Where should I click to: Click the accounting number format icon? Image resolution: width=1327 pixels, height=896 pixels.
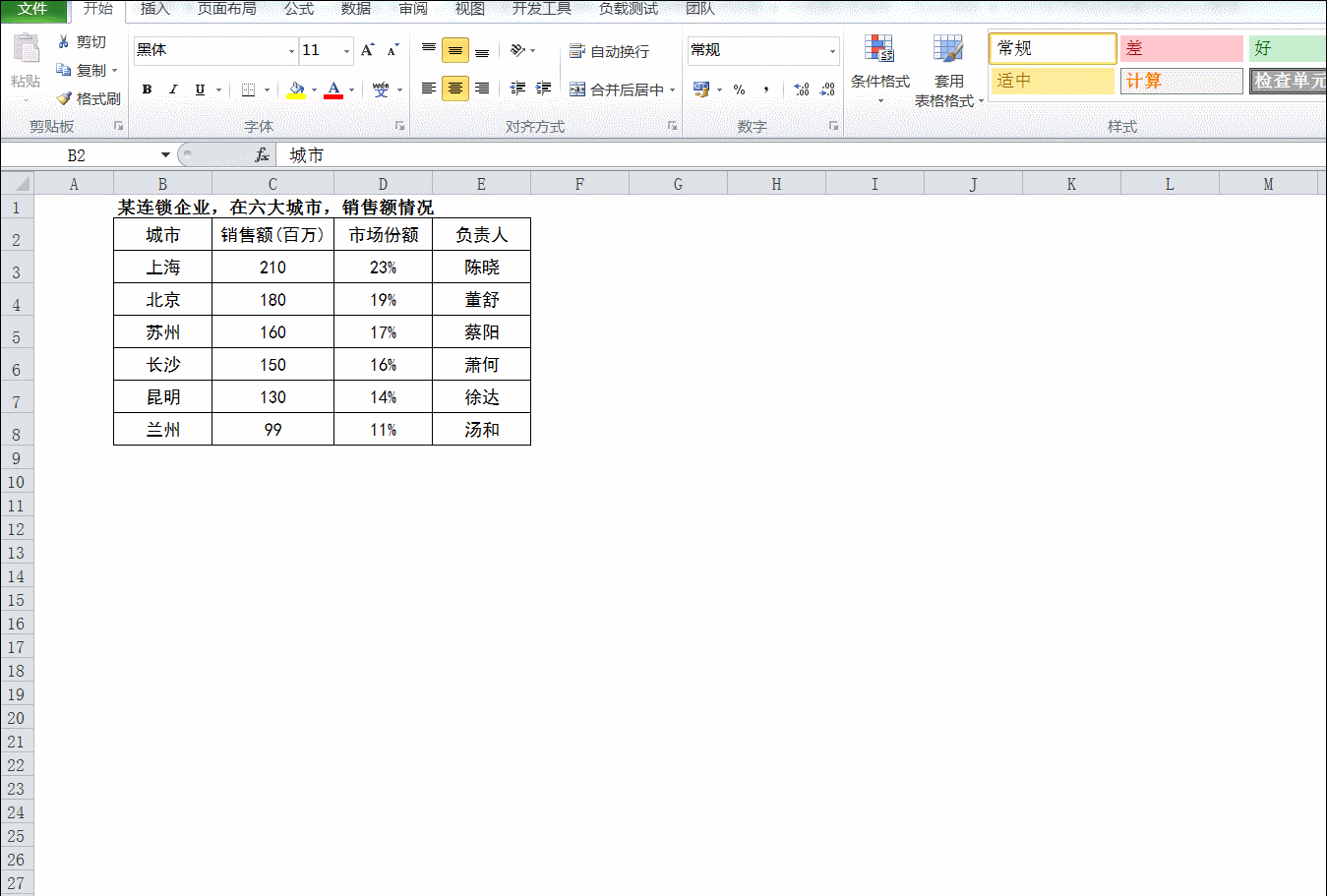coord(701,90)
